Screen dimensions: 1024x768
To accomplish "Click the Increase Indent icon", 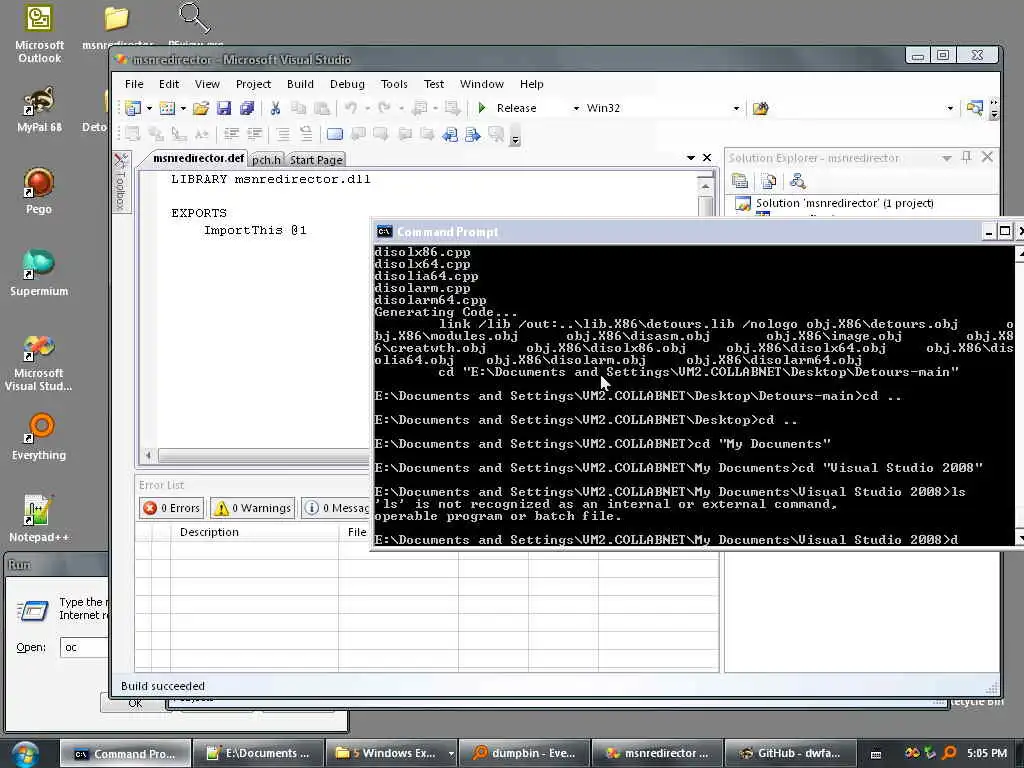I will click(255, 135).
